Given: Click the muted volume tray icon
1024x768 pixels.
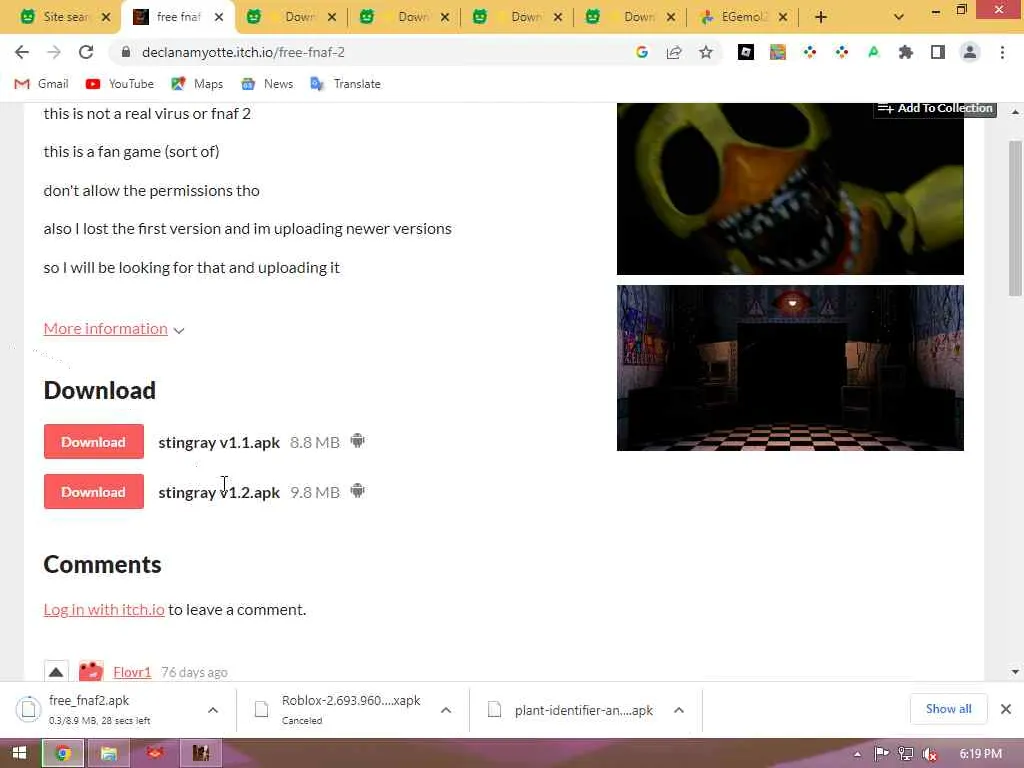Looking at the screenshot, I should pyautogui.click(x=930, y=754).
